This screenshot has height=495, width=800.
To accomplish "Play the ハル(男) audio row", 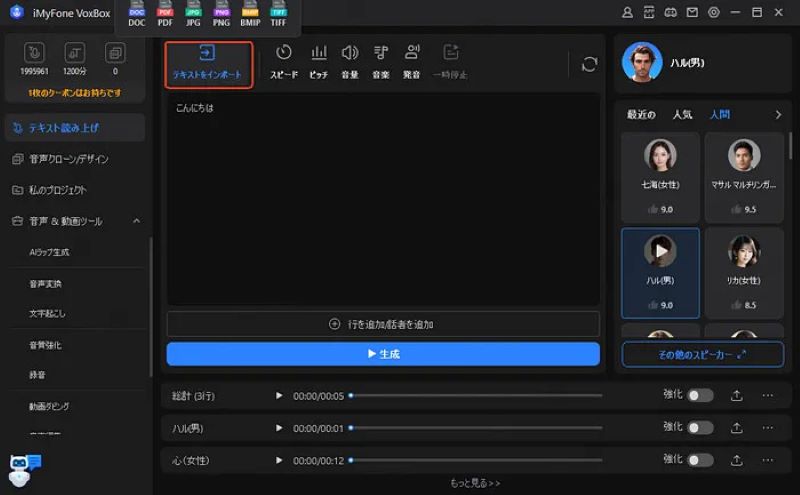I will [x=279, y=428].
